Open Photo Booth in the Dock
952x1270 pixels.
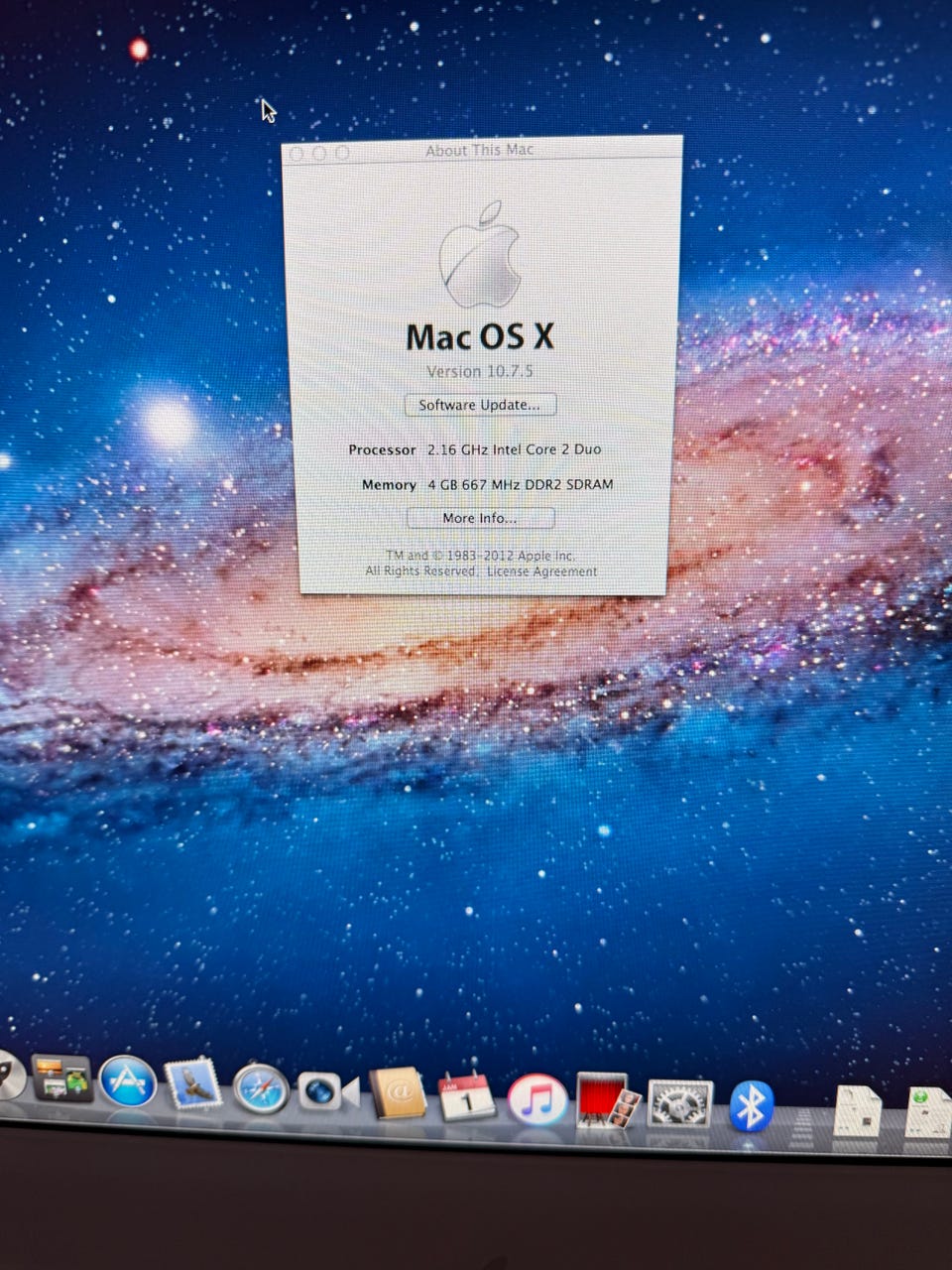click(608, 1101)
